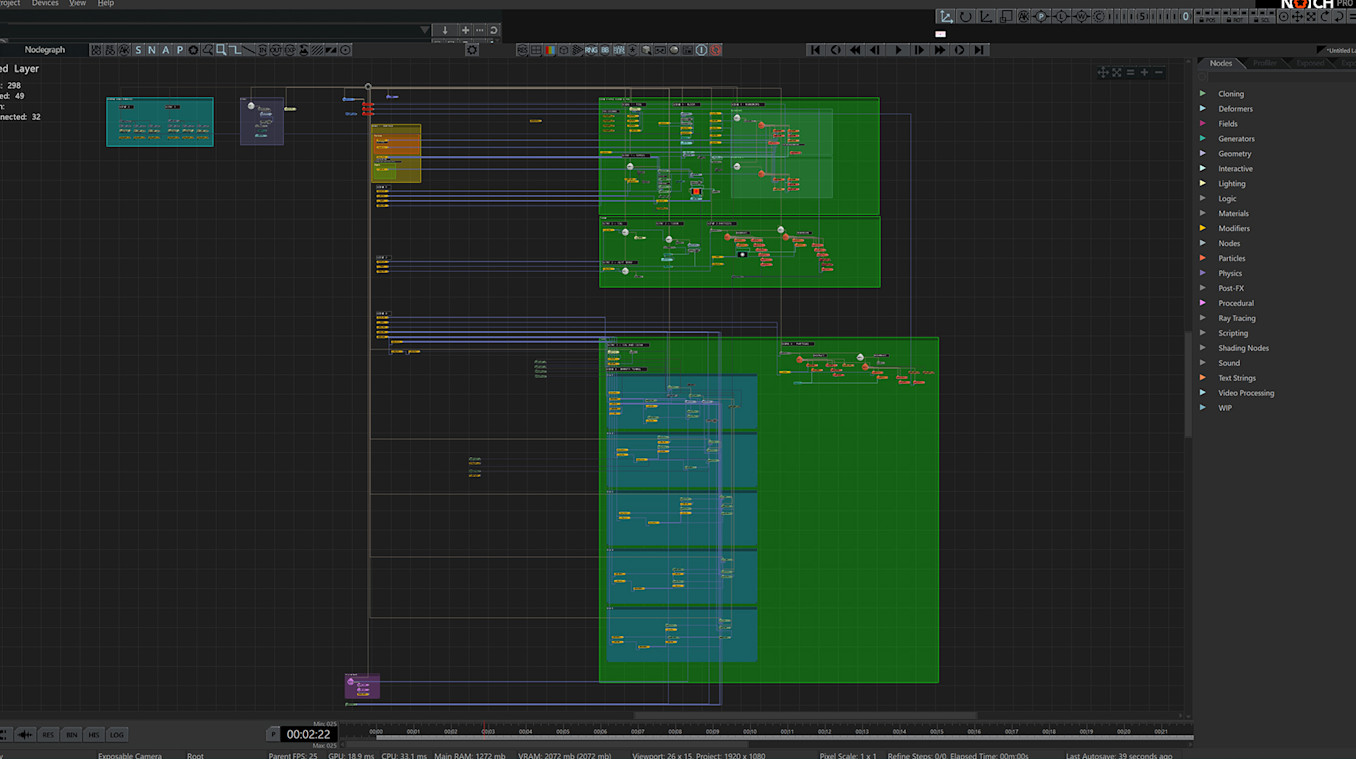Click the down arrow button in top bar
The image size is (1356, 759).
click(x=446, y=30)
